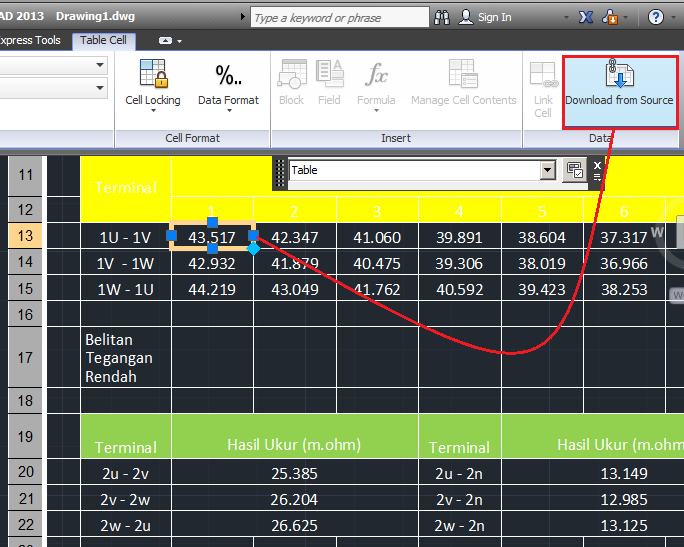Click the quick select icon in Table panel

[575, 170]
